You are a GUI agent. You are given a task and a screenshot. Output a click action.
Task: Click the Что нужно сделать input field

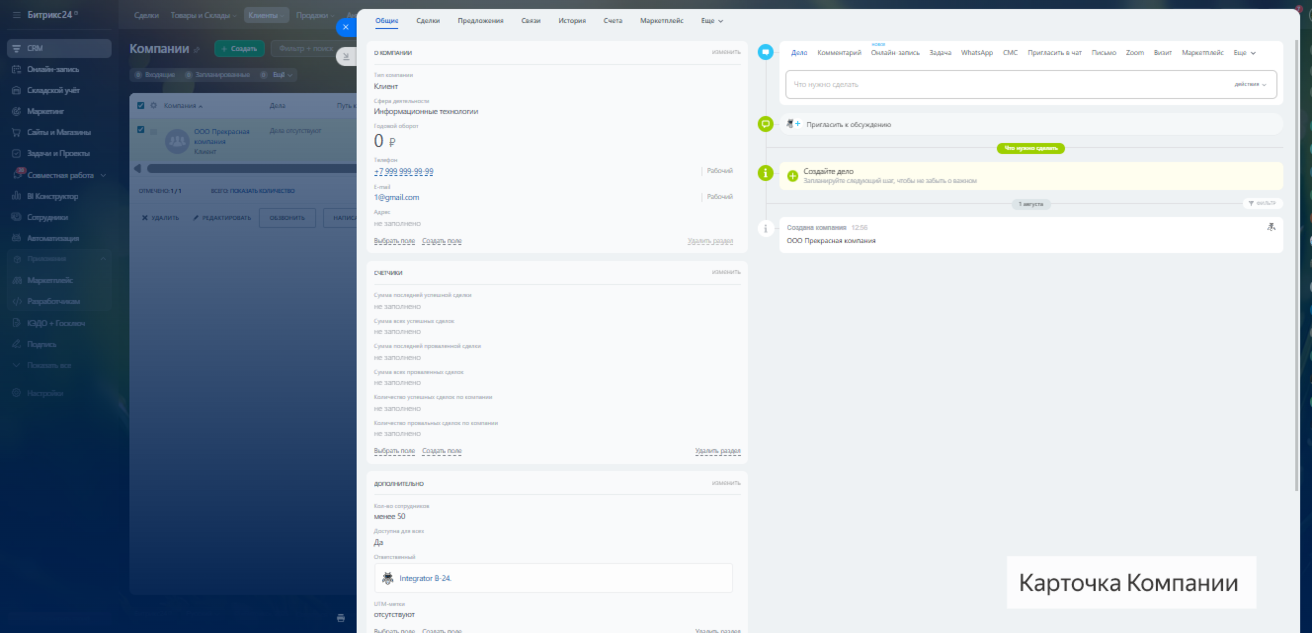pyautogui.click(x=1030, y=84)
